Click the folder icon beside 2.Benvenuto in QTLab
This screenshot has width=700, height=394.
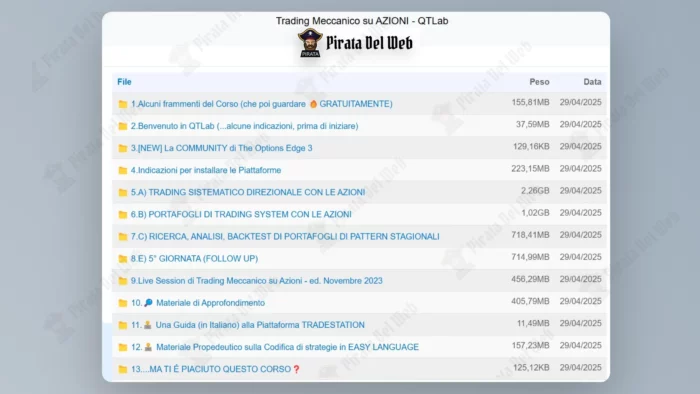[123, 126]
